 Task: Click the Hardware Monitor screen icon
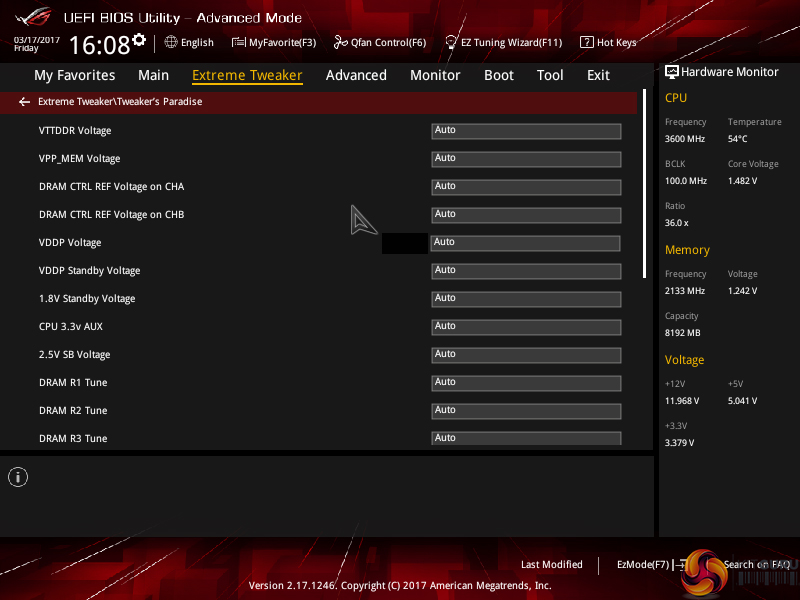coord(671,71)
